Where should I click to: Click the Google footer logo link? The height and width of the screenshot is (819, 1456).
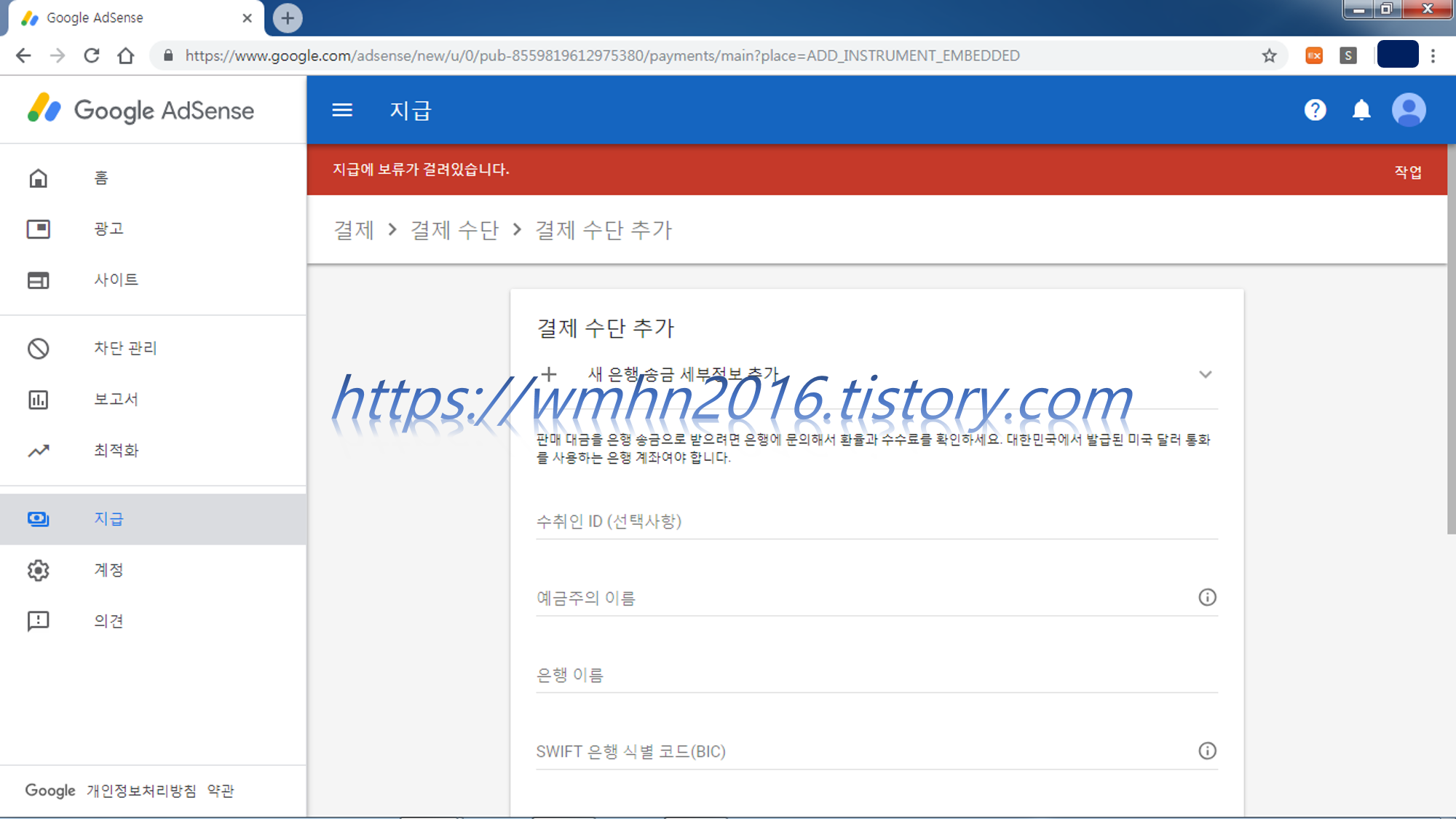50,791
